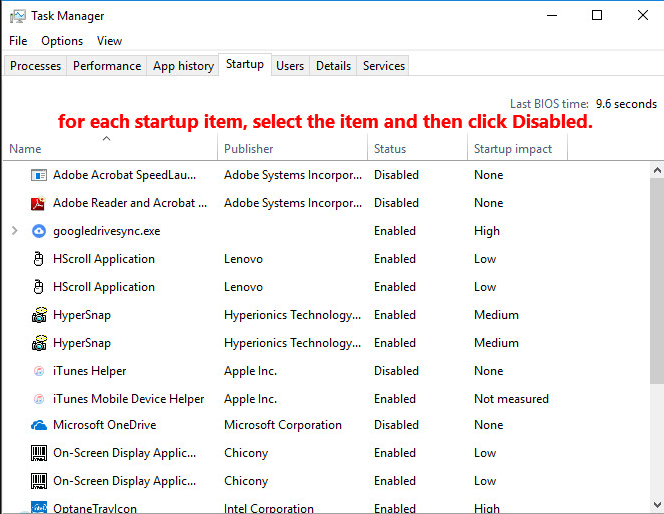This screenshot has height=514, width=664.
Task: Select the Adobe Acrobat SpeedLau... row name
Action: (x=124, y=175)
